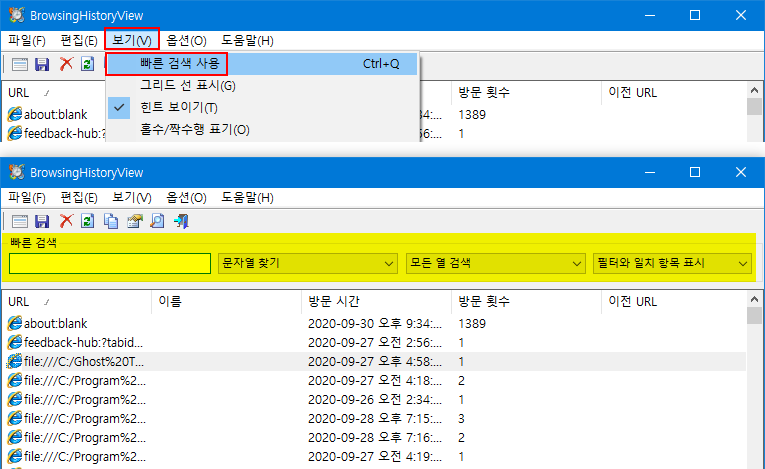Open the 파일(F) menu in lower window
Screen dimensions: 765x469
click(x=27, y=198)
